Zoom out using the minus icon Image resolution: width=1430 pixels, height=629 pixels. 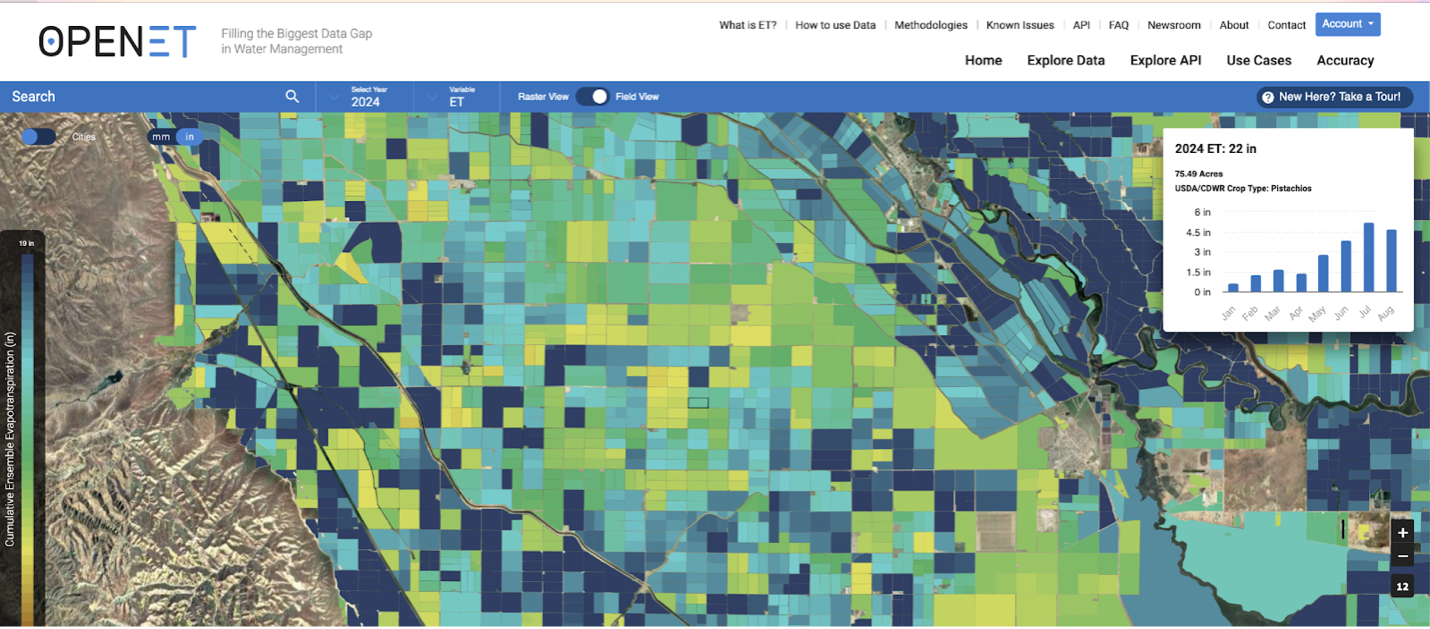coord(1403,556)
